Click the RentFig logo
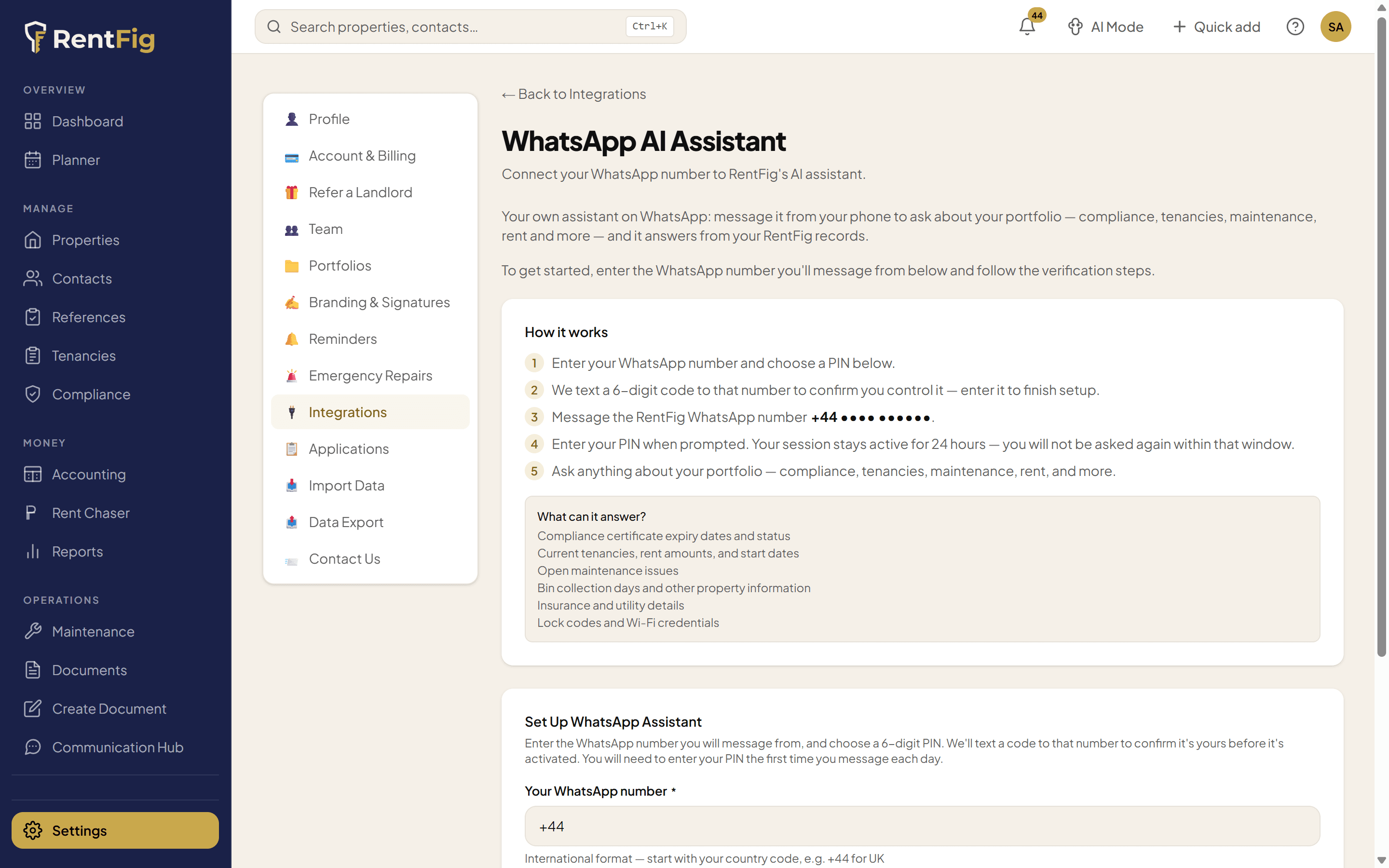 click(x=90, y=38)
